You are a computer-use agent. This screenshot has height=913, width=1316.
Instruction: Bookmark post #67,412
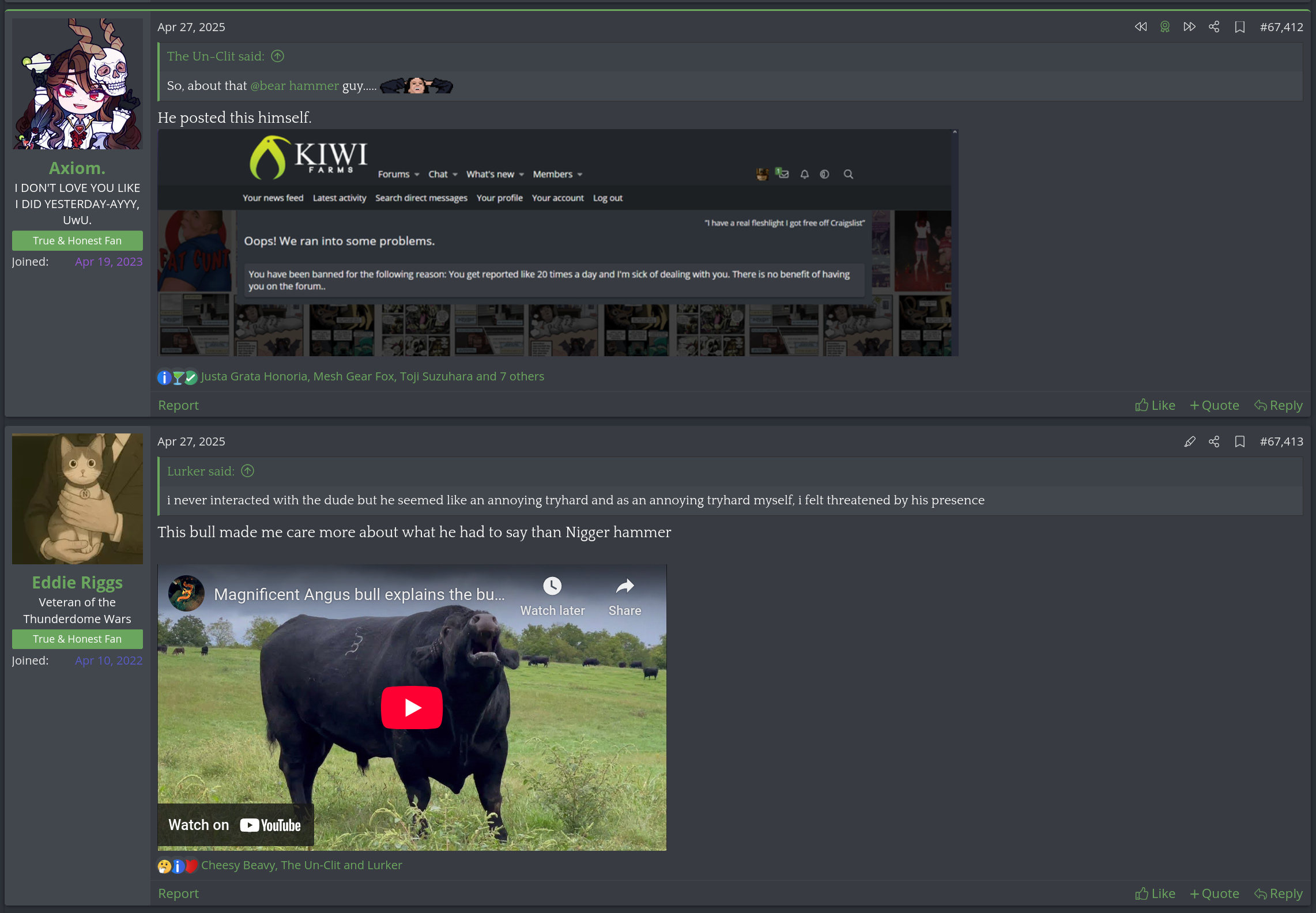[1239, 27]
